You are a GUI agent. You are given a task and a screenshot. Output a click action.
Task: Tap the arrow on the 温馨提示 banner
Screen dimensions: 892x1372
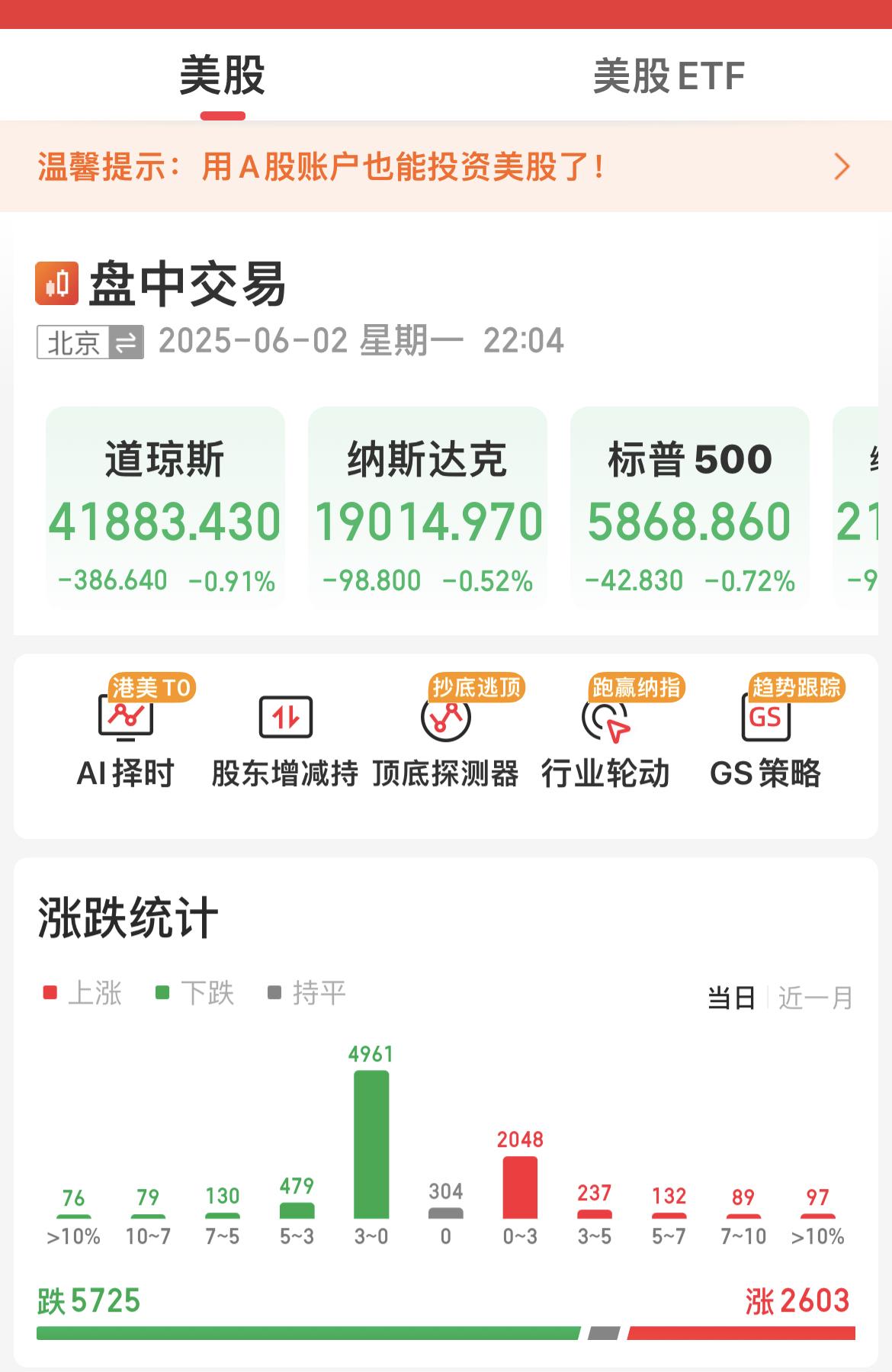pyautogui.click(x=842, y=166)
